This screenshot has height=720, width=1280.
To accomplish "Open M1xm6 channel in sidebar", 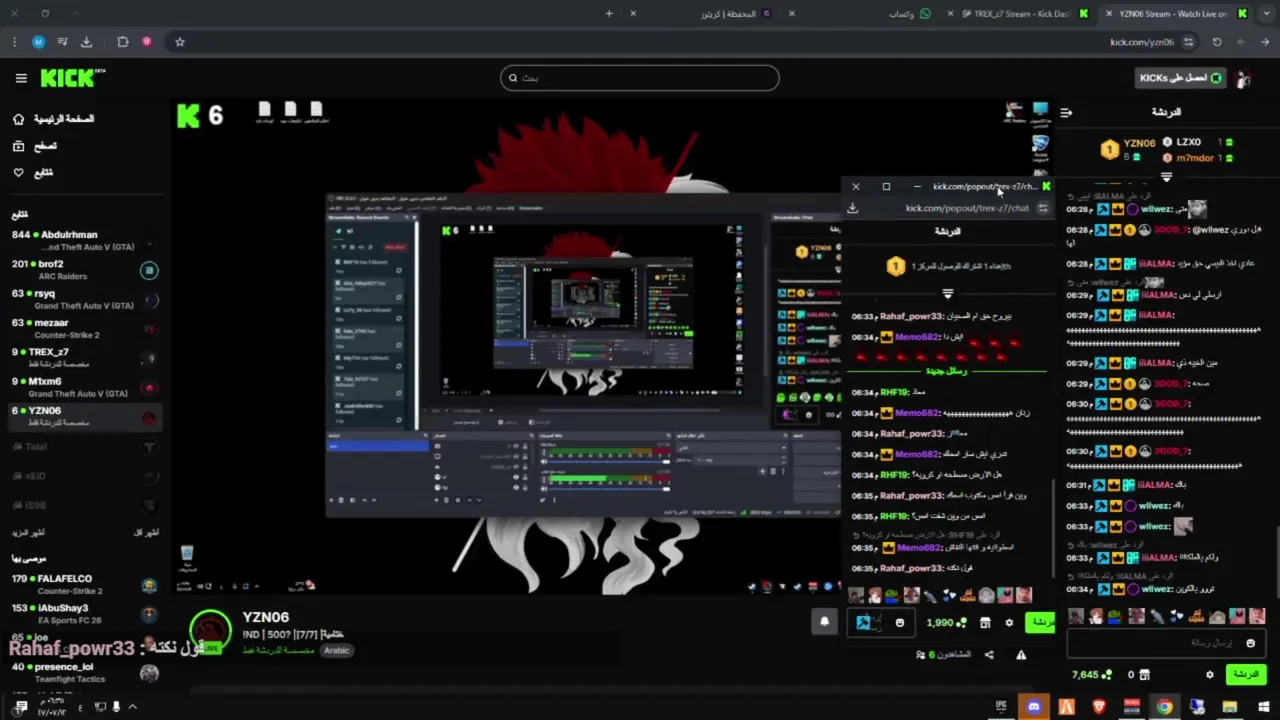I will [x=83, y=387].
